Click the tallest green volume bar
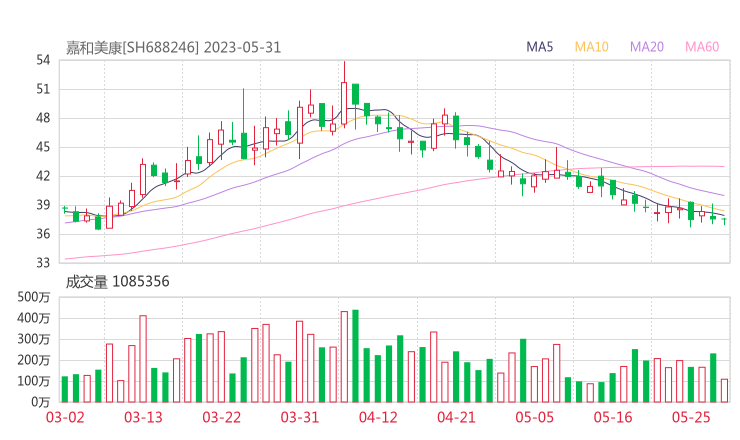The height and width of the screenshot is (440, 740). 355,356
